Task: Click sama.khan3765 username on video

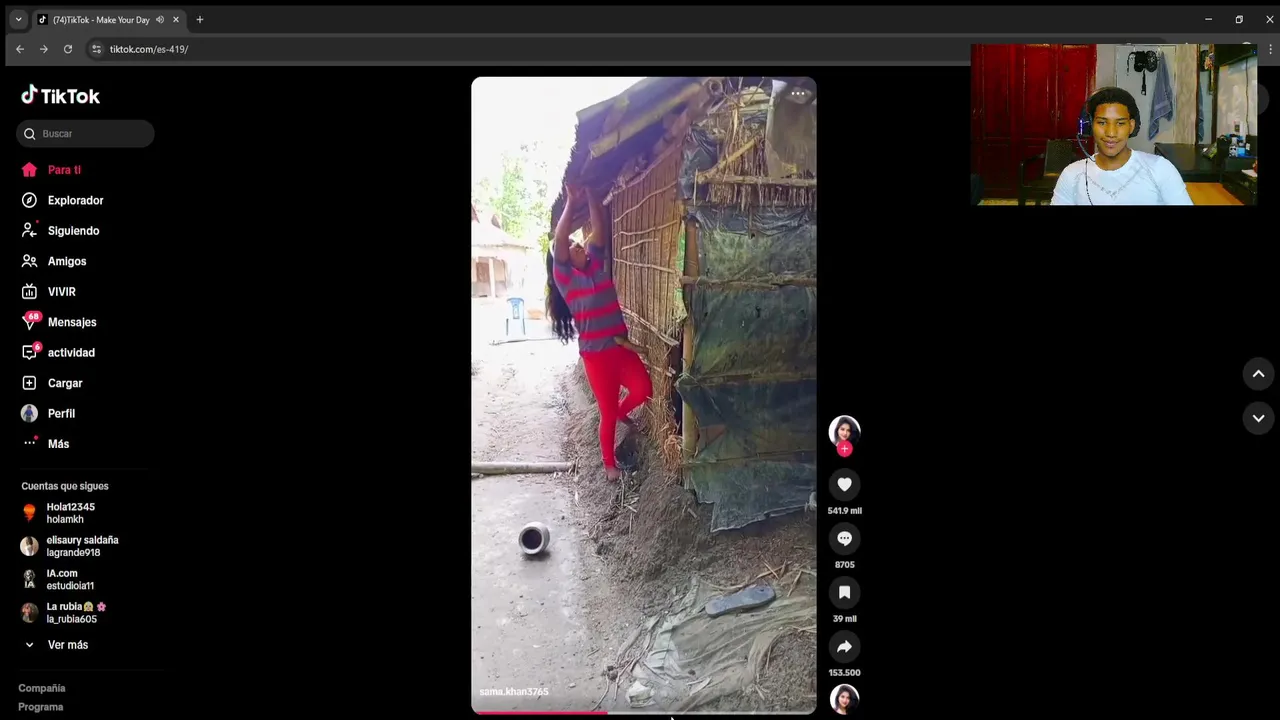Action: 513,692
